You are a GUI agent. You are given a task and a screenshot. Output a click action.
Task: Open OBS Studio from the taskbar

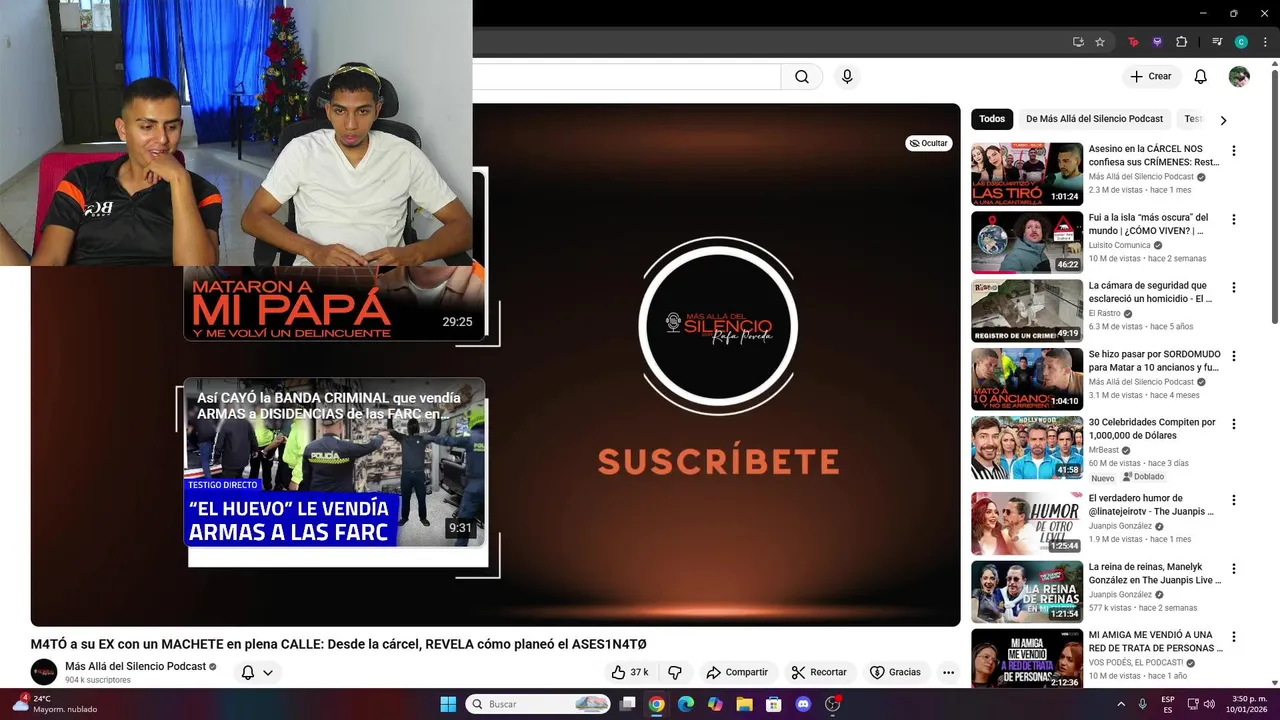[832, 704]
